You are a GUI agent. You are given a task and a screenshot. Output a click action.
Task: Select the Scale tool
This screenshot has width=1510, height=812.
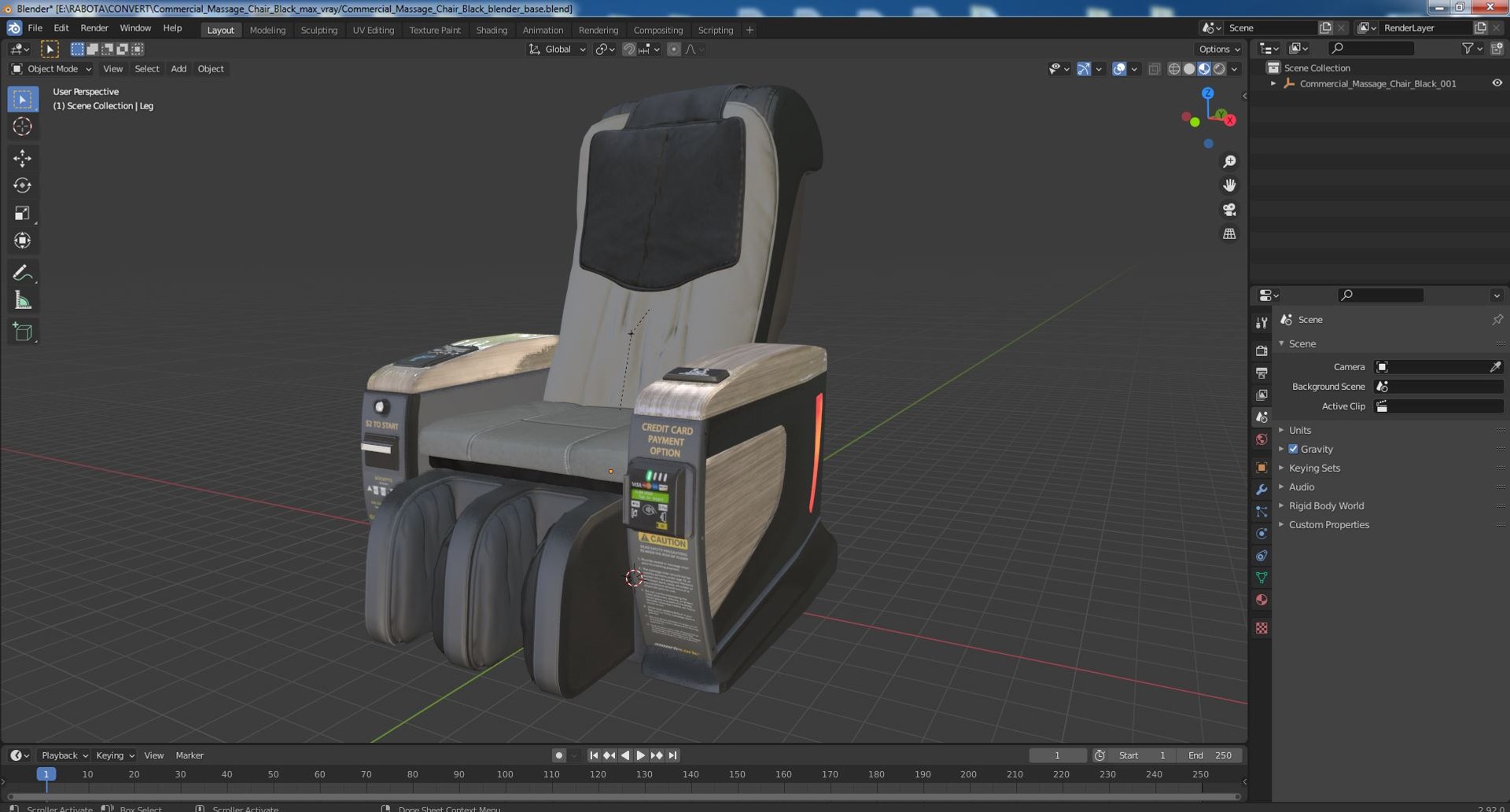pyautogui.click(x=22, y=213)
